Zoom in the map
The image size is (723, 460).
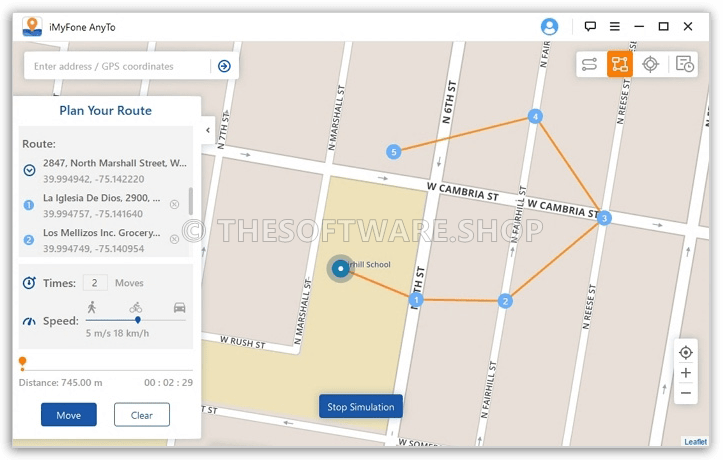pyautogui.click(x=686, y=372)
